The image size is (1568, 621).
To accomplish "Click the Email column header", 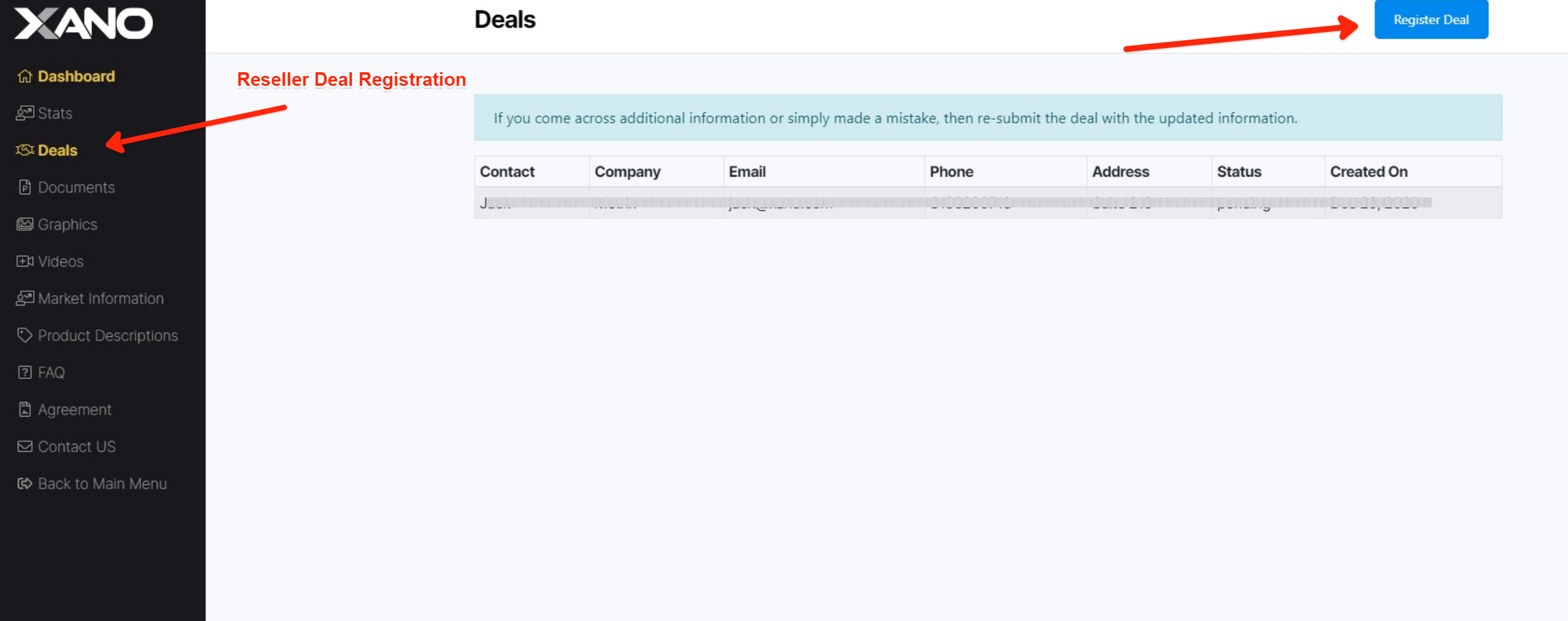I will point(747,172).
